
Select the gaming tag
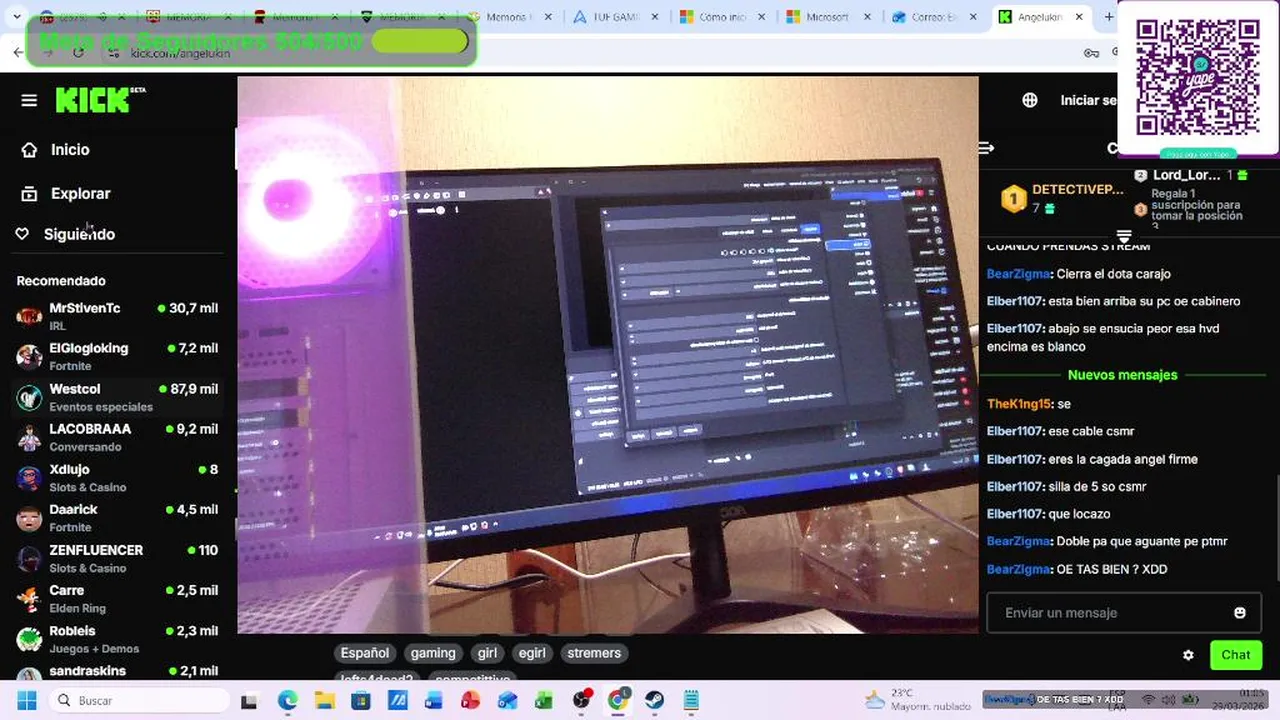coord(433,653)
